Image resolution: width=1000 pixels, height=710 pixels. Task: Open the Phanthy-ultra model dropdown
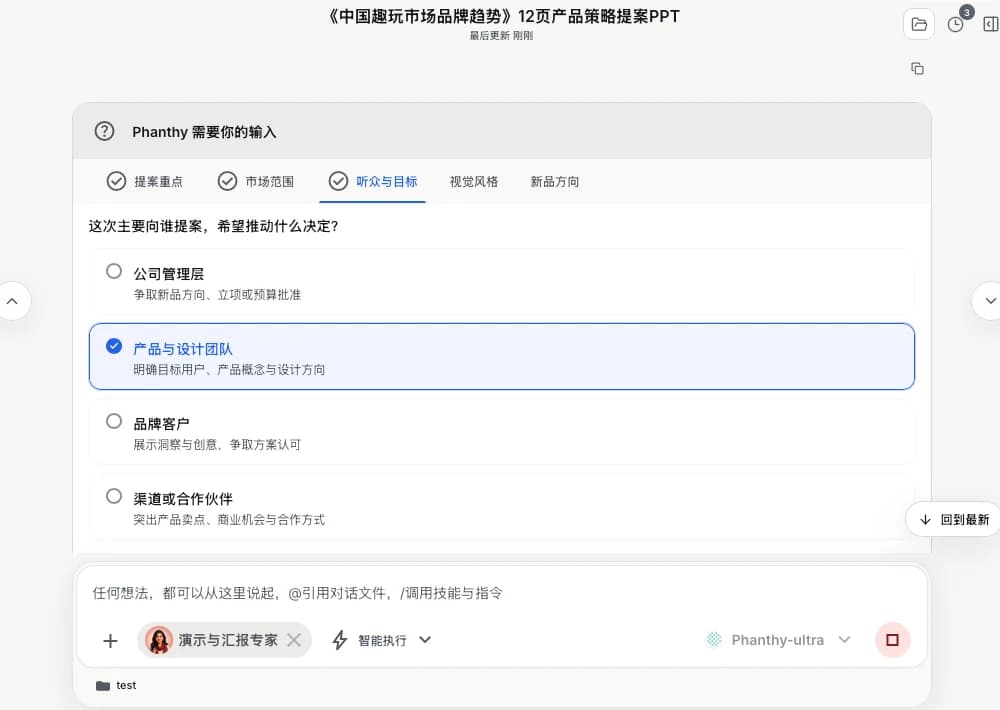tap(844, 639)
